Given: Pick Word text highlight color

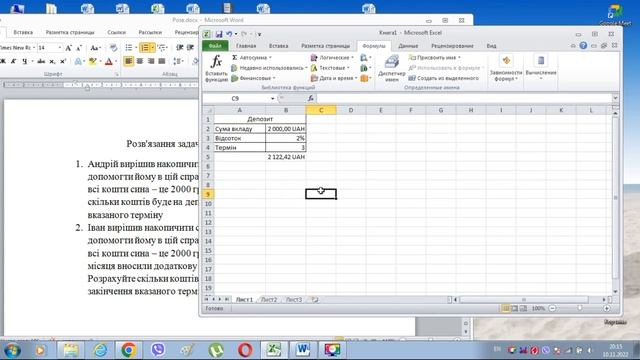Looking at the screenshot, I should (93, 61).
